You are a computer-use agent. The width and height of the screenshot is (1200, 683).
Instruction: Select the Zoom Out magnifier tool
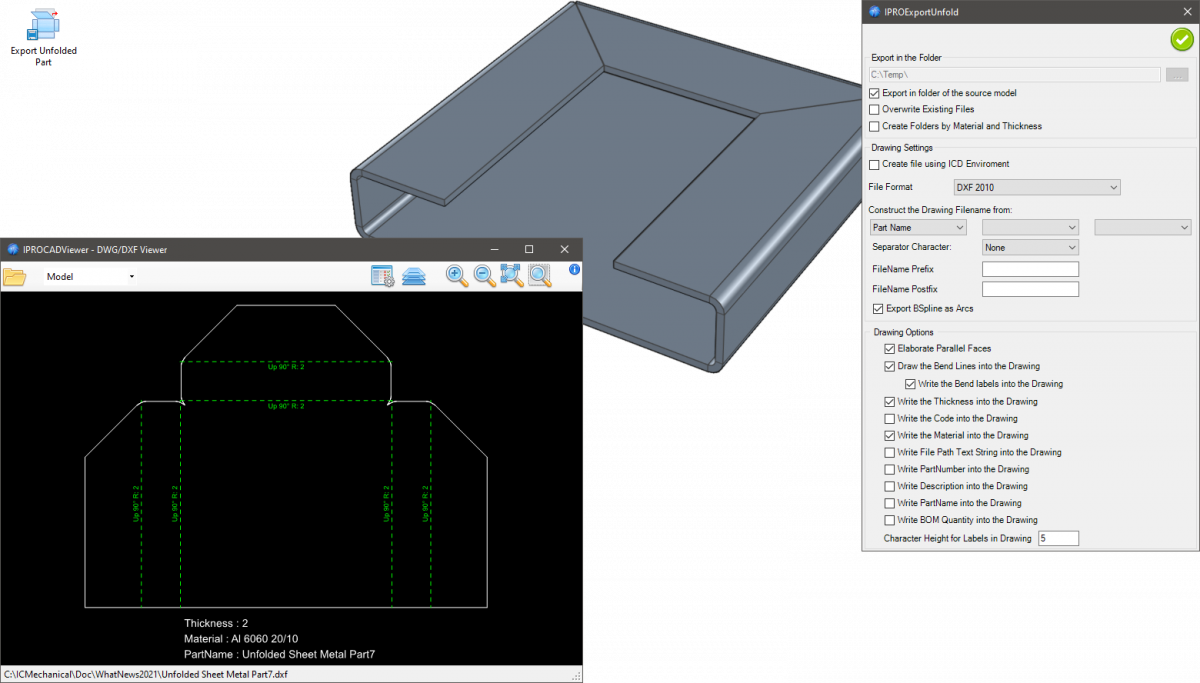click(x=484, y=276)
